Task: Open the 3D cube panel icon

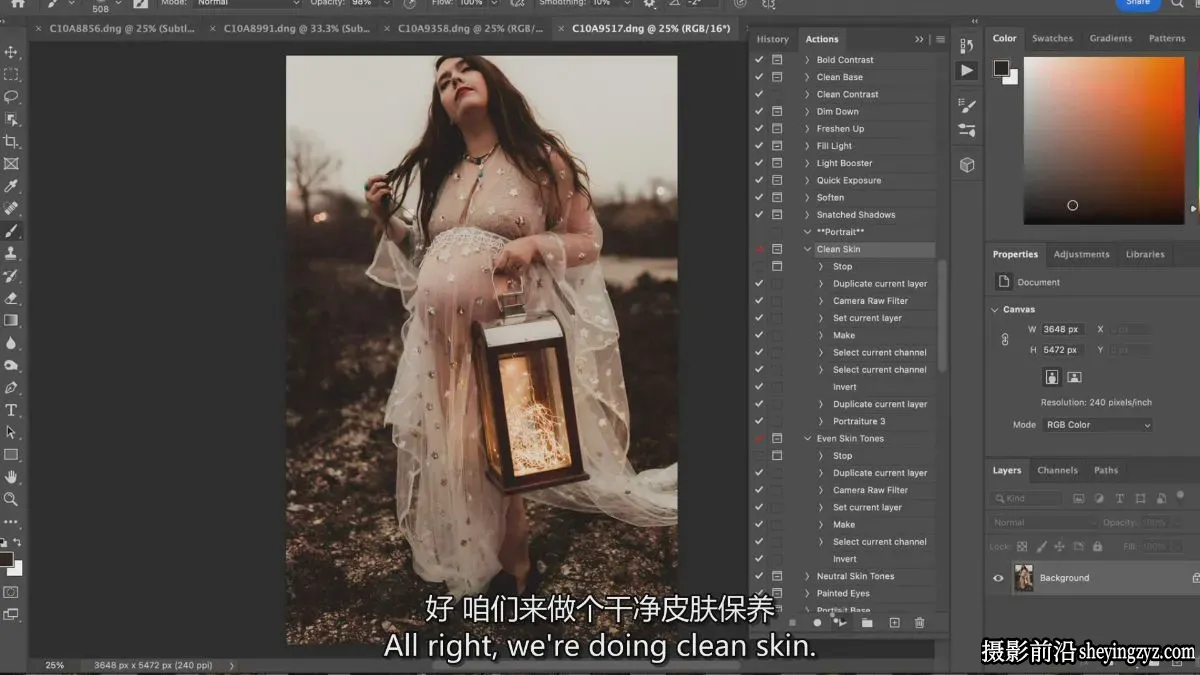Action: pos(967,165)
